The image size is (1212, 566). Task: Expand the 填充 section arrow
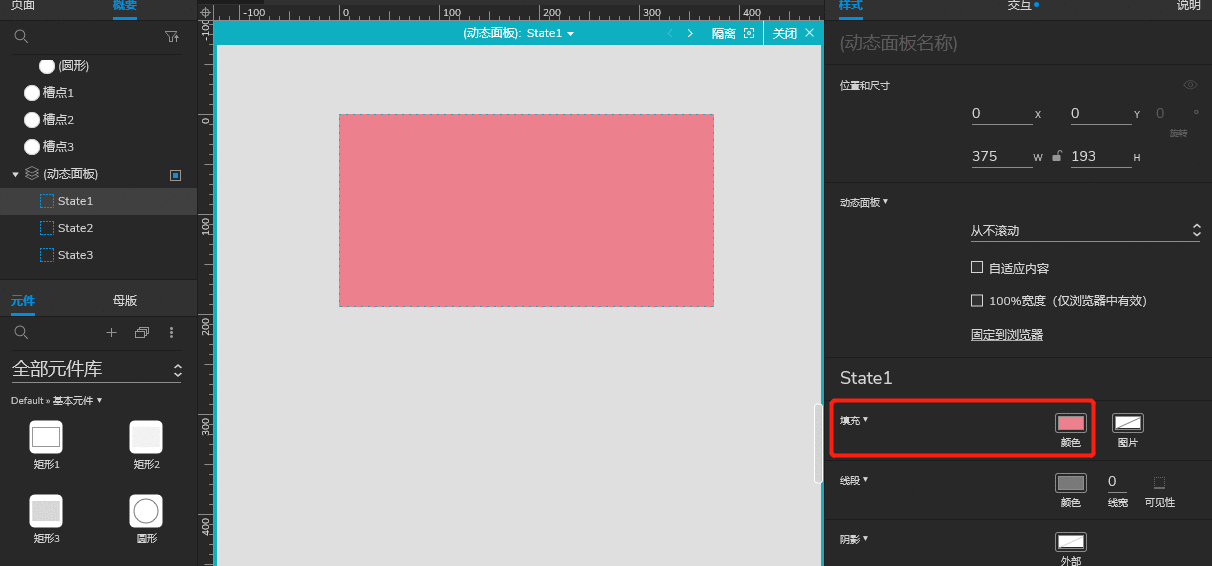tap(865, 419)
